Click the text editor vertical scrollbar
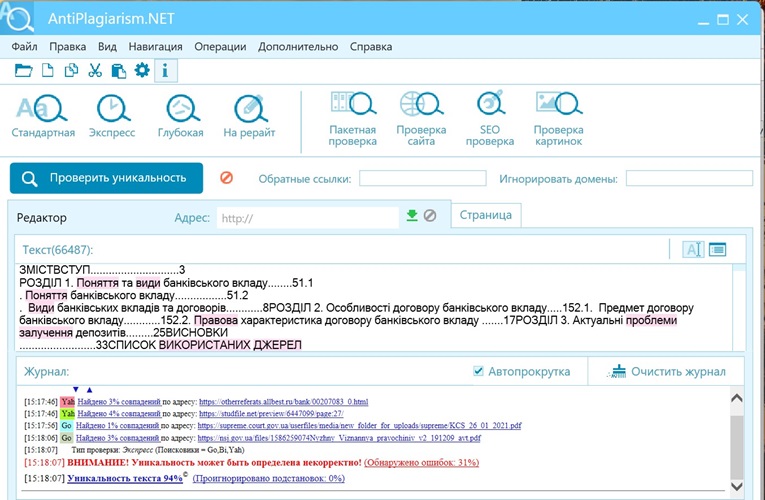This screenshot has height=500, width=765. [x=739, y=307]
